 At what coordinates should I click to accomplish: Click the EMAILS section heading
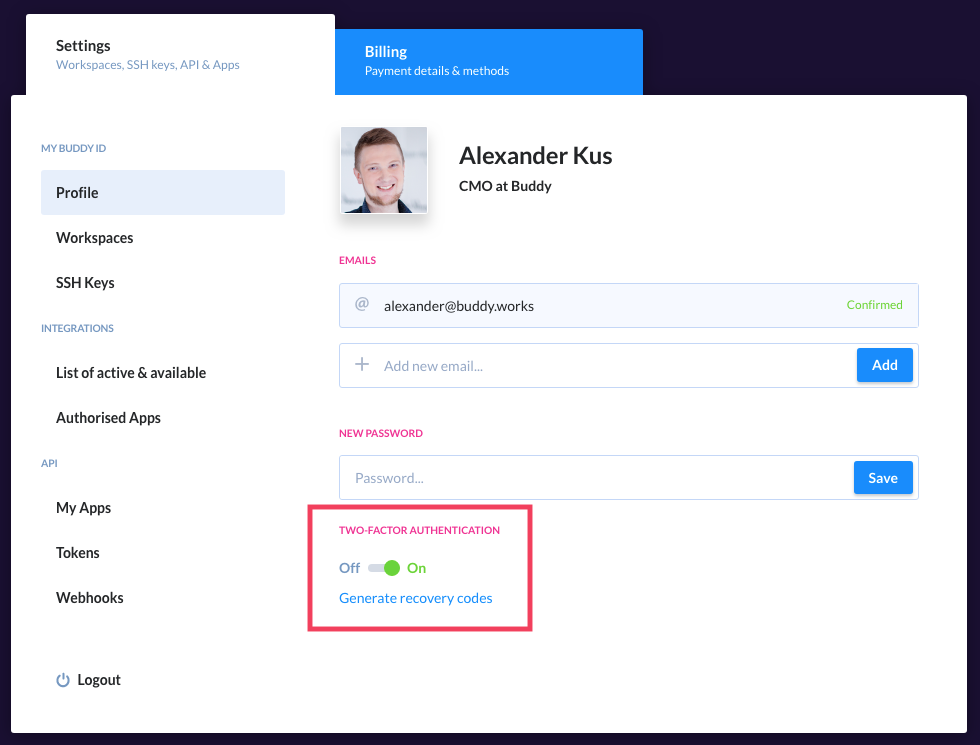[x=358, y=260]
